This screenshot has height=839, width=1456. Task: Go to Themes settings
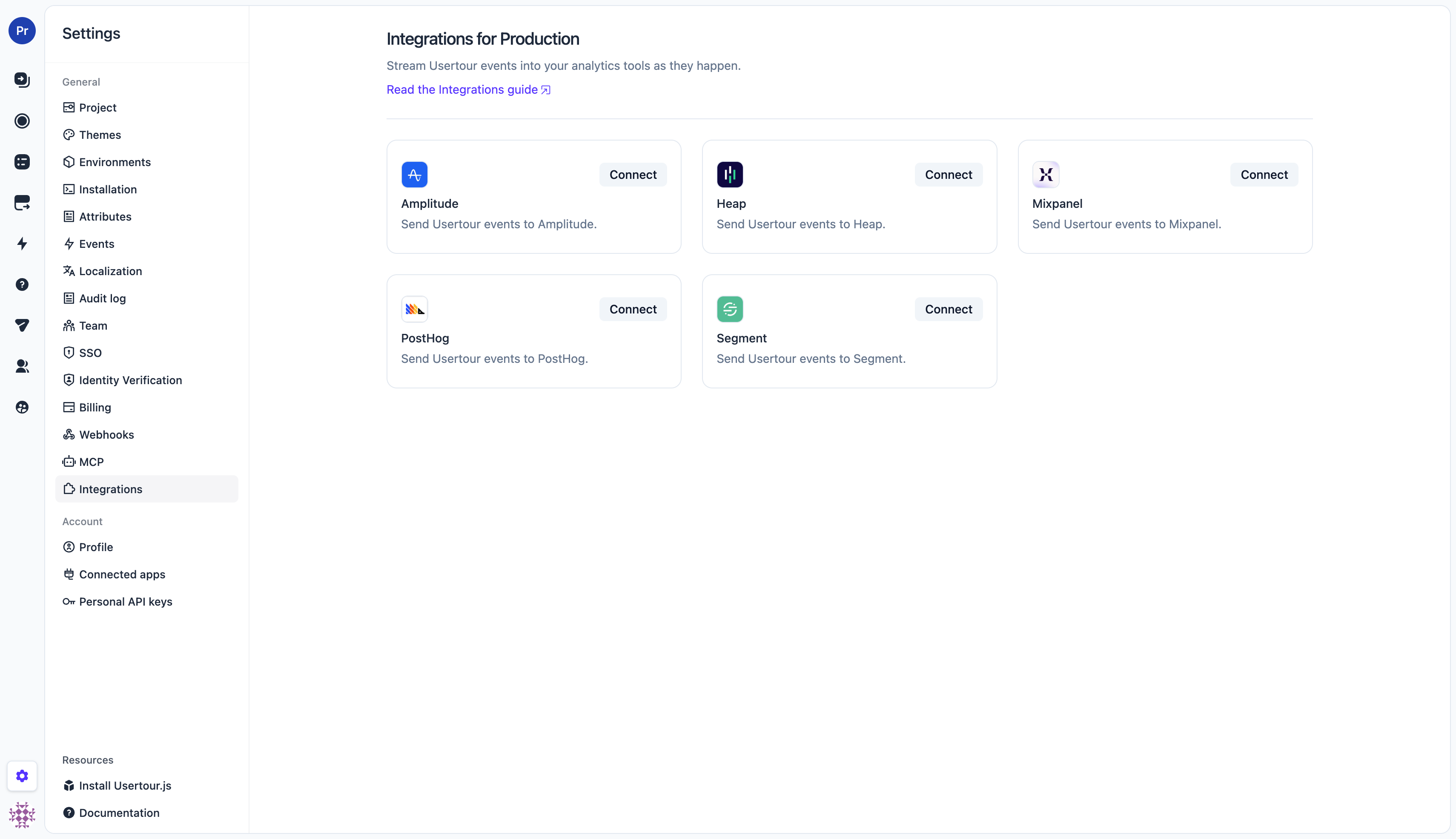tap(146, 135)
